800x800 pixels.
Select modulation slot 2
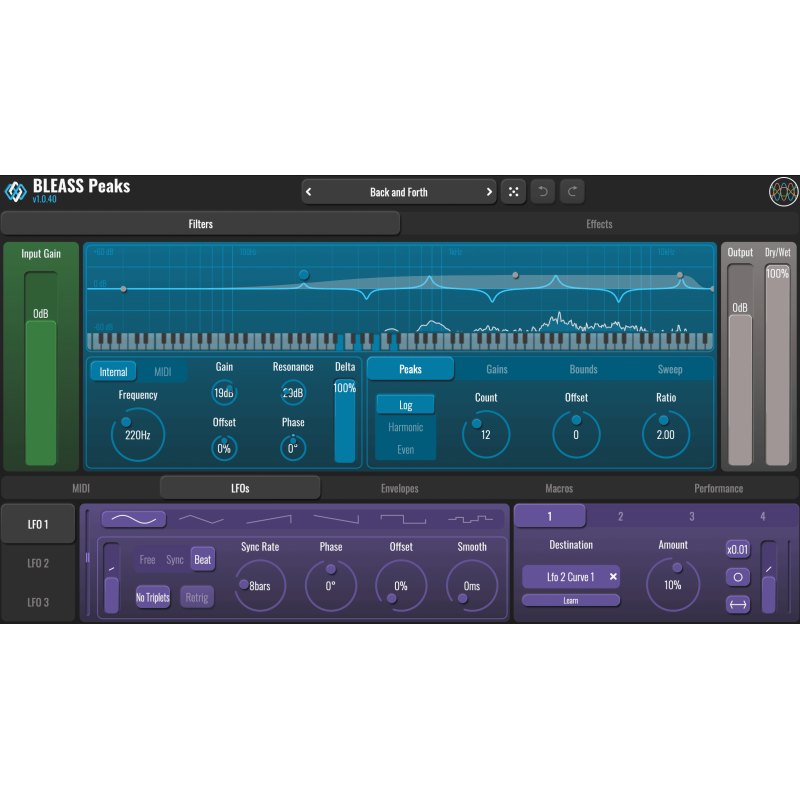pyautogui.click(x=620, y=516)
